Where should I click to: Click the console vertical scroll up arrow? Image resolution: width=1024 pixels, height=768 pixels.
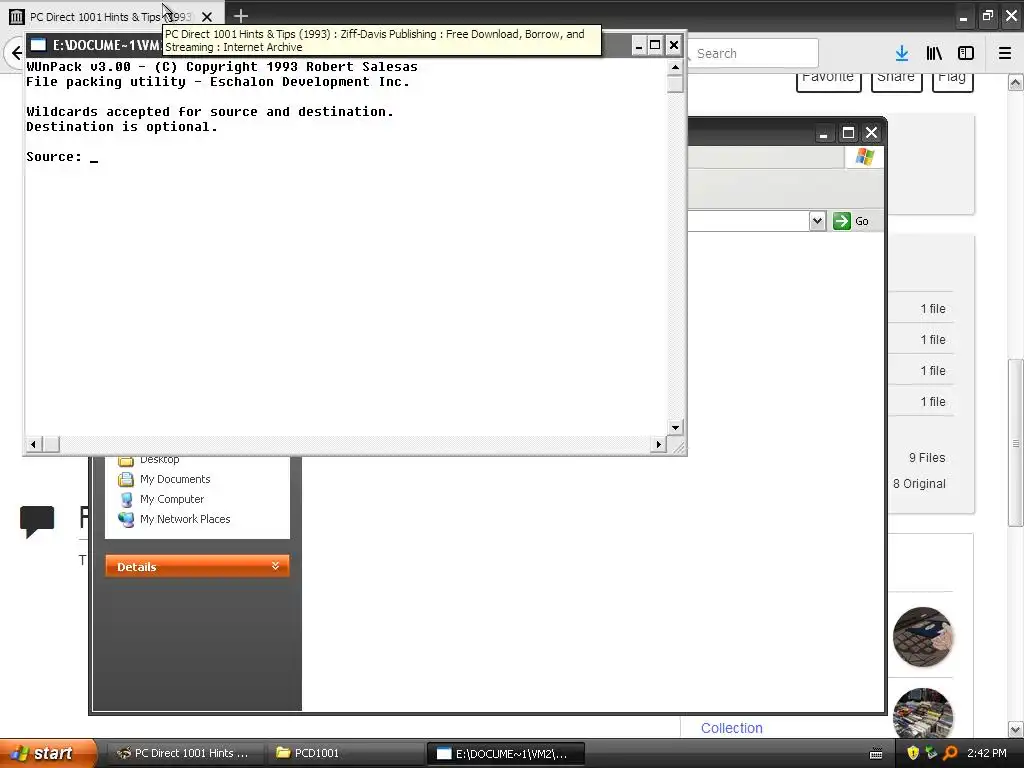click(675, 67)
